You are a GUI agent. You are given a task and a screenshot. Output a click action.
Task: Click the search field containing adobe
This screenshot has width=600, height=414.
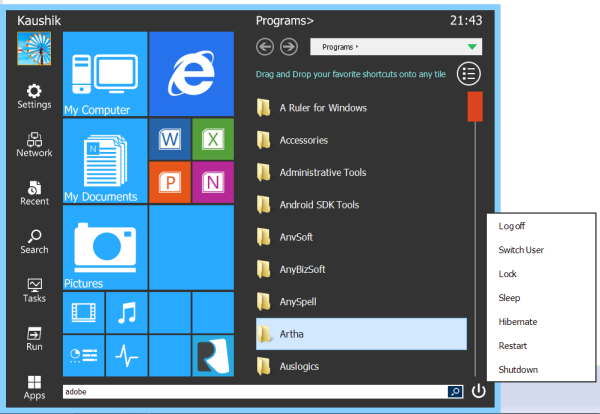coord(255,391)
